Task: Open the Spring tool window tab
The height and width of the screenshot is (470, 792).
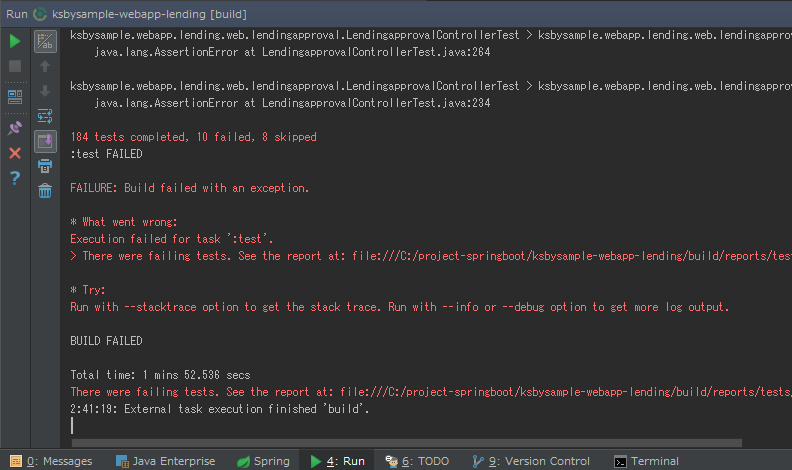Action: click(264, 461)
